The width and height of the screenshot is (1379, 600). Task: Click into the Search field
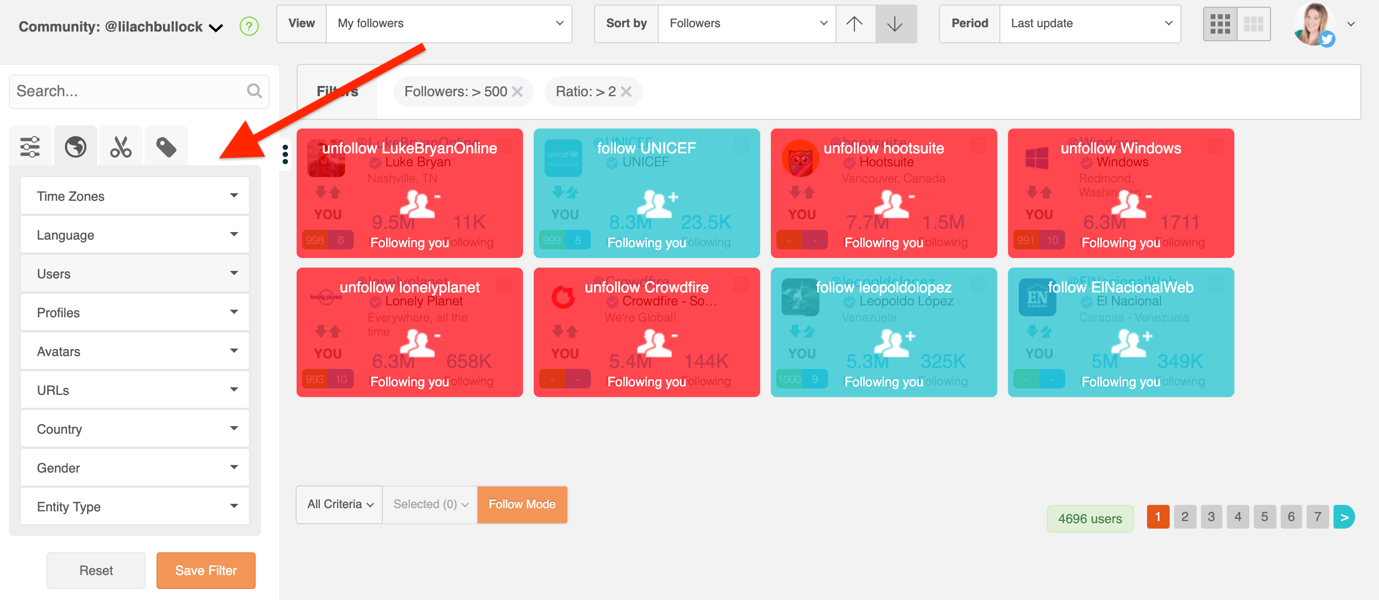(x=137, y=91)
